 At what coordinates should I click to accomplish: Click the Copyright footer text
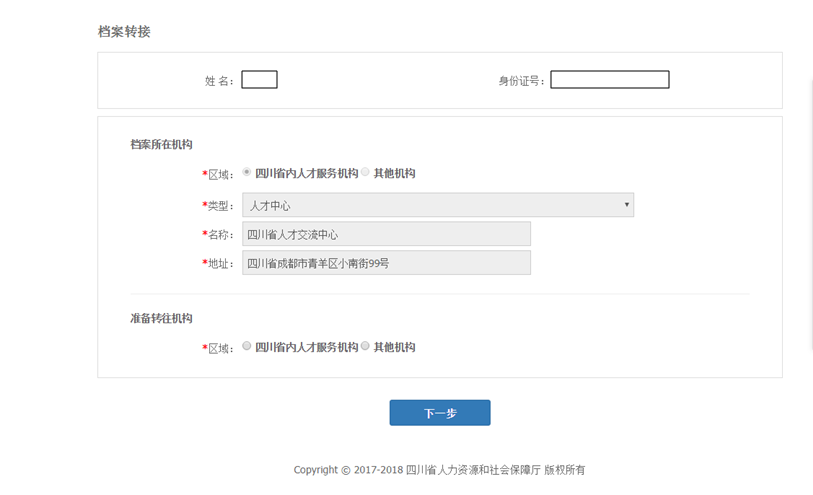[439, 470]
